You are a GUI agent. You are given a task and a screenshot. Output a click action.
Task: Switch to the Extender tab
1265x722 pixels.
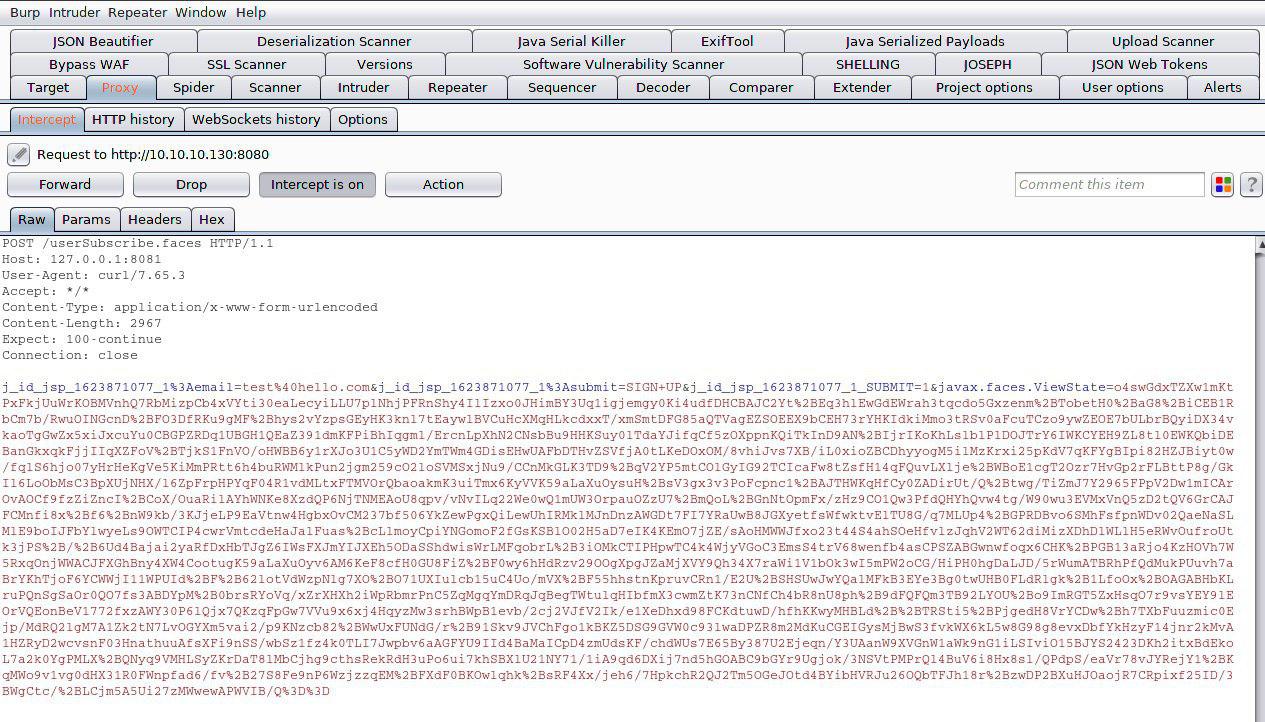pyautogui.click(x=862, y=87)
